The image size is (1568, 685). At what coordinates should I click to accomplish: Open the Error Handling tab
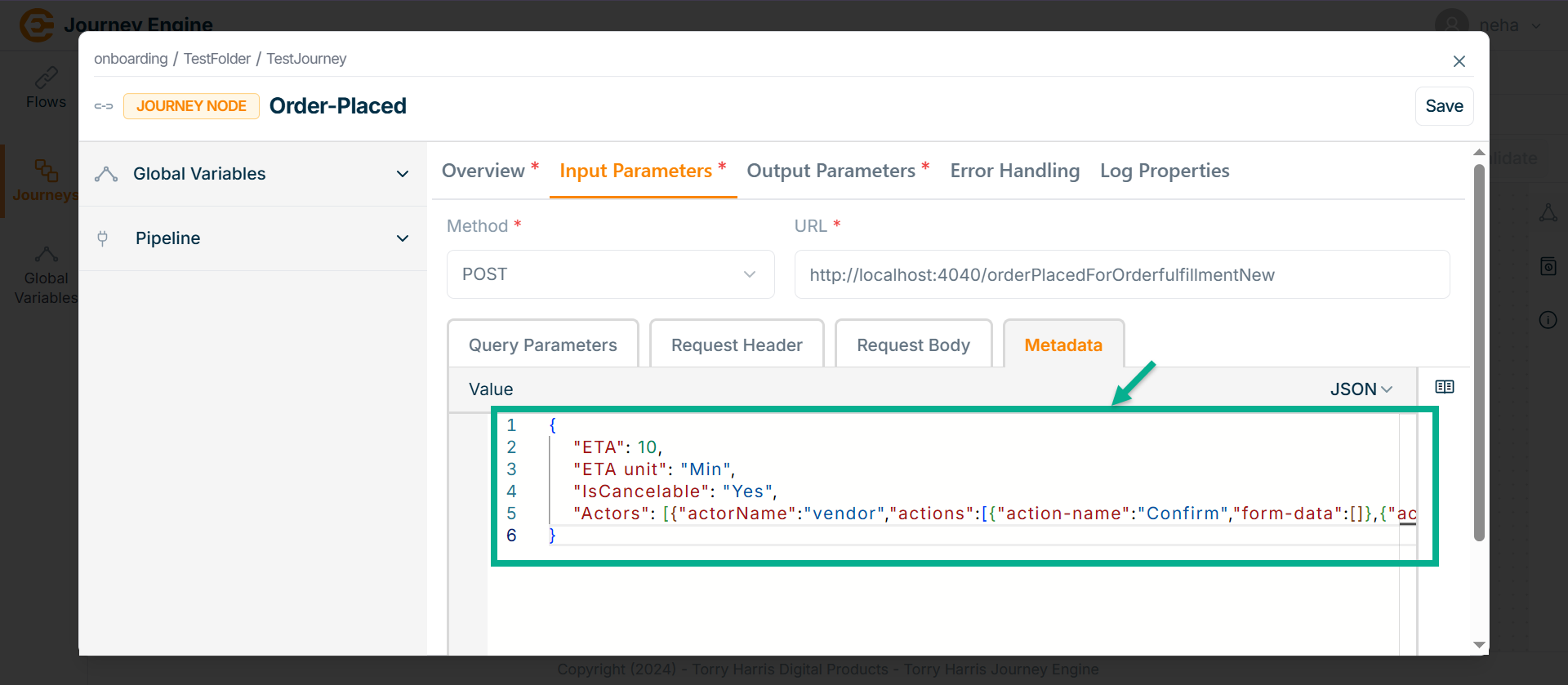[1014, 171]
